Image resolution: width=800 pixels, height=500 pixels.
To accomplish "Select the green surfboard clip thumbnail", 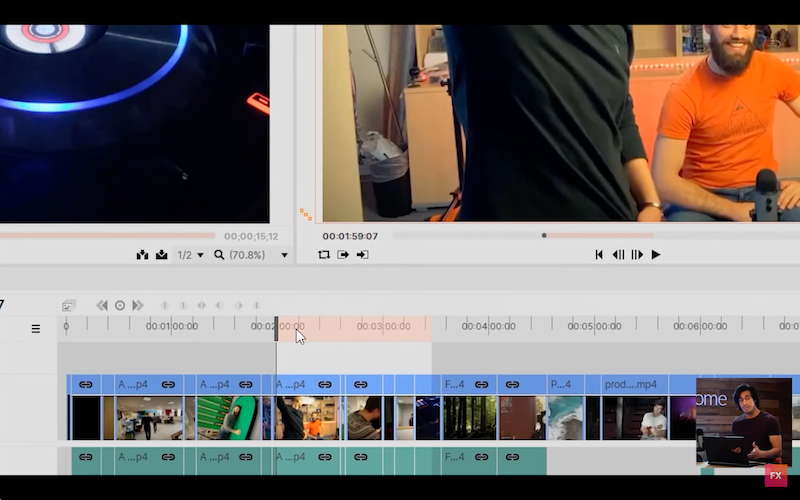I will coord(228,418).
